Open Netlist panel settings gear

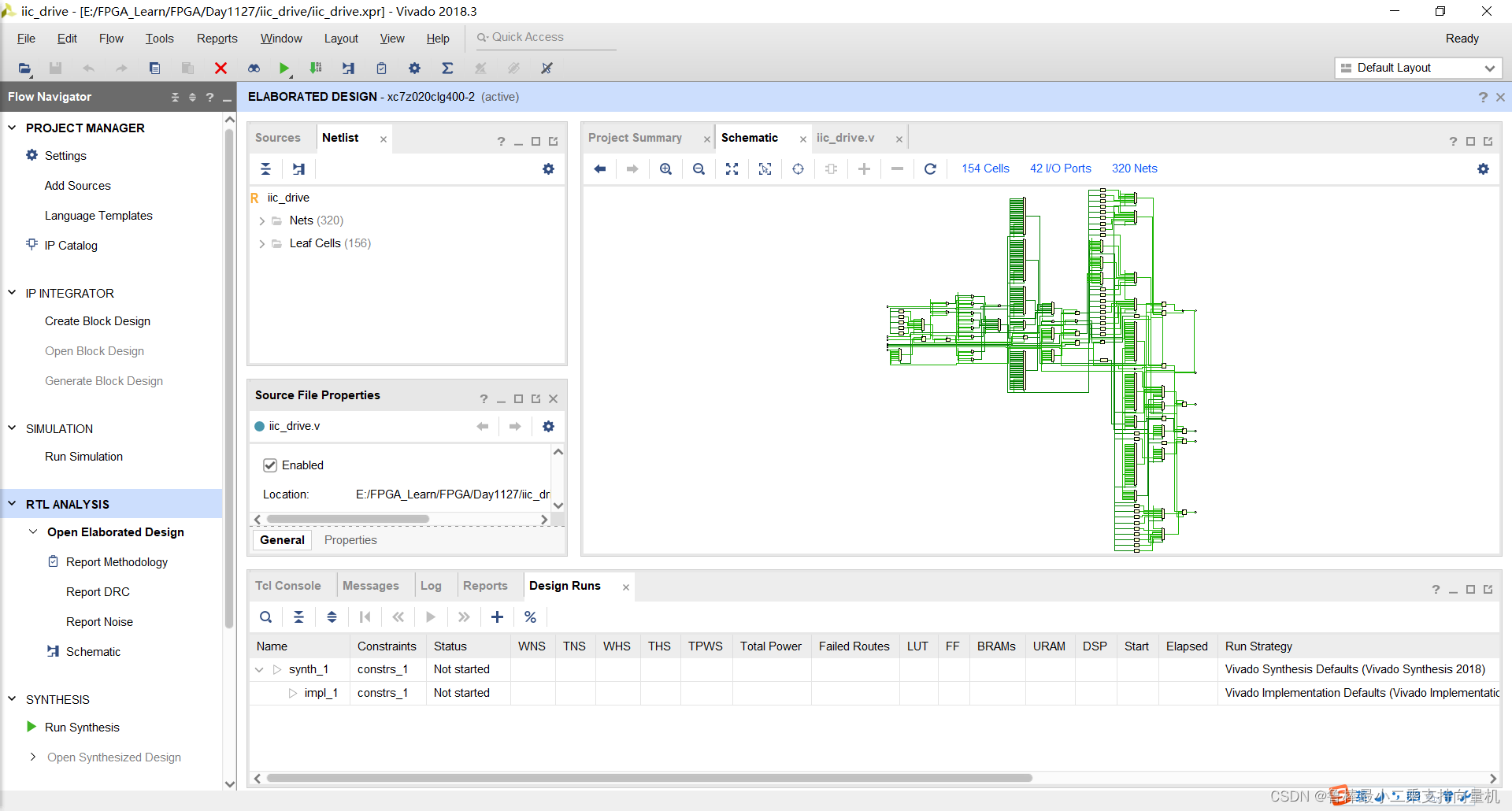(x=548, y=168)
